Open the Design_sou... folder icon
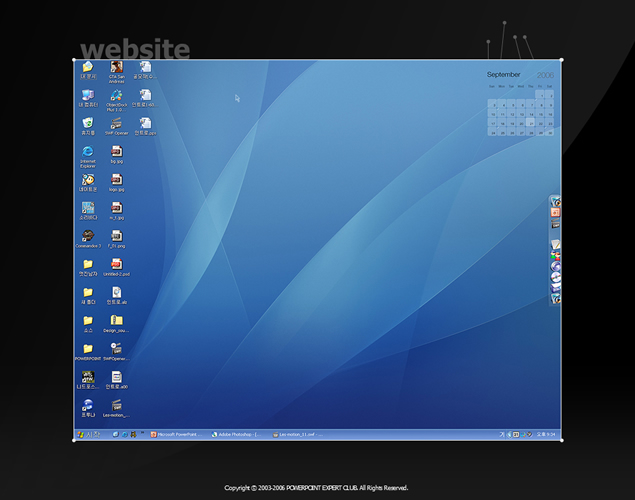The height and width of the screenshot is (500, 635). pos(117,320)
